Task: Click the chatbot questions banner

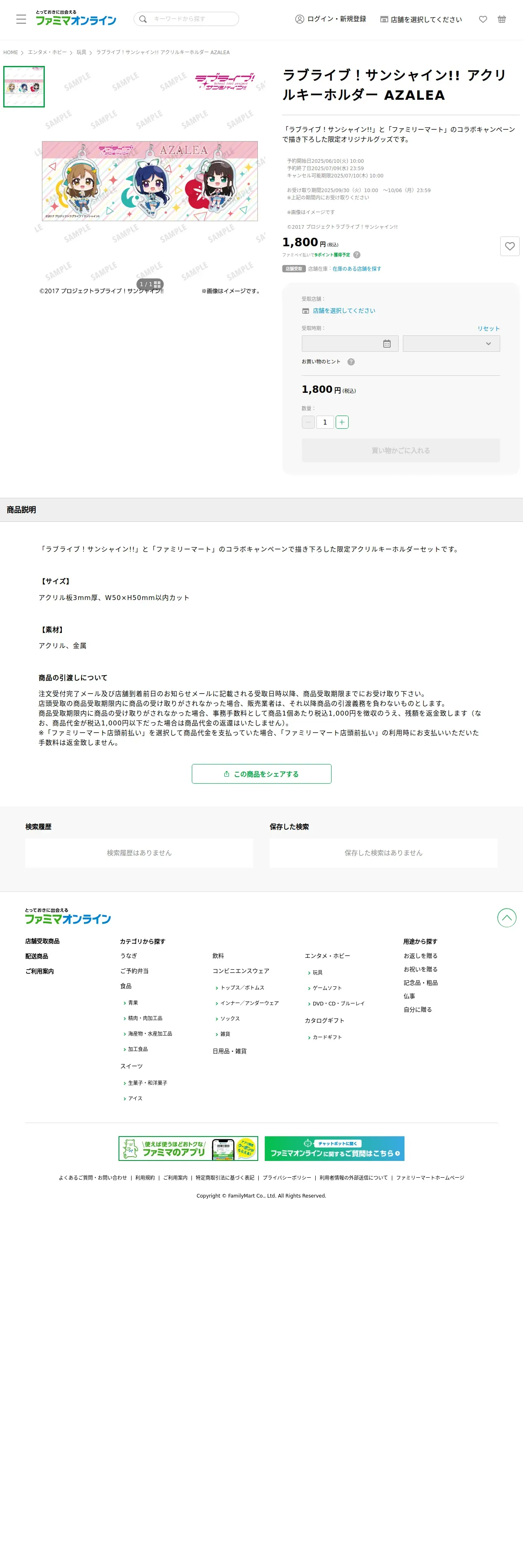Action: [334, 1148]
